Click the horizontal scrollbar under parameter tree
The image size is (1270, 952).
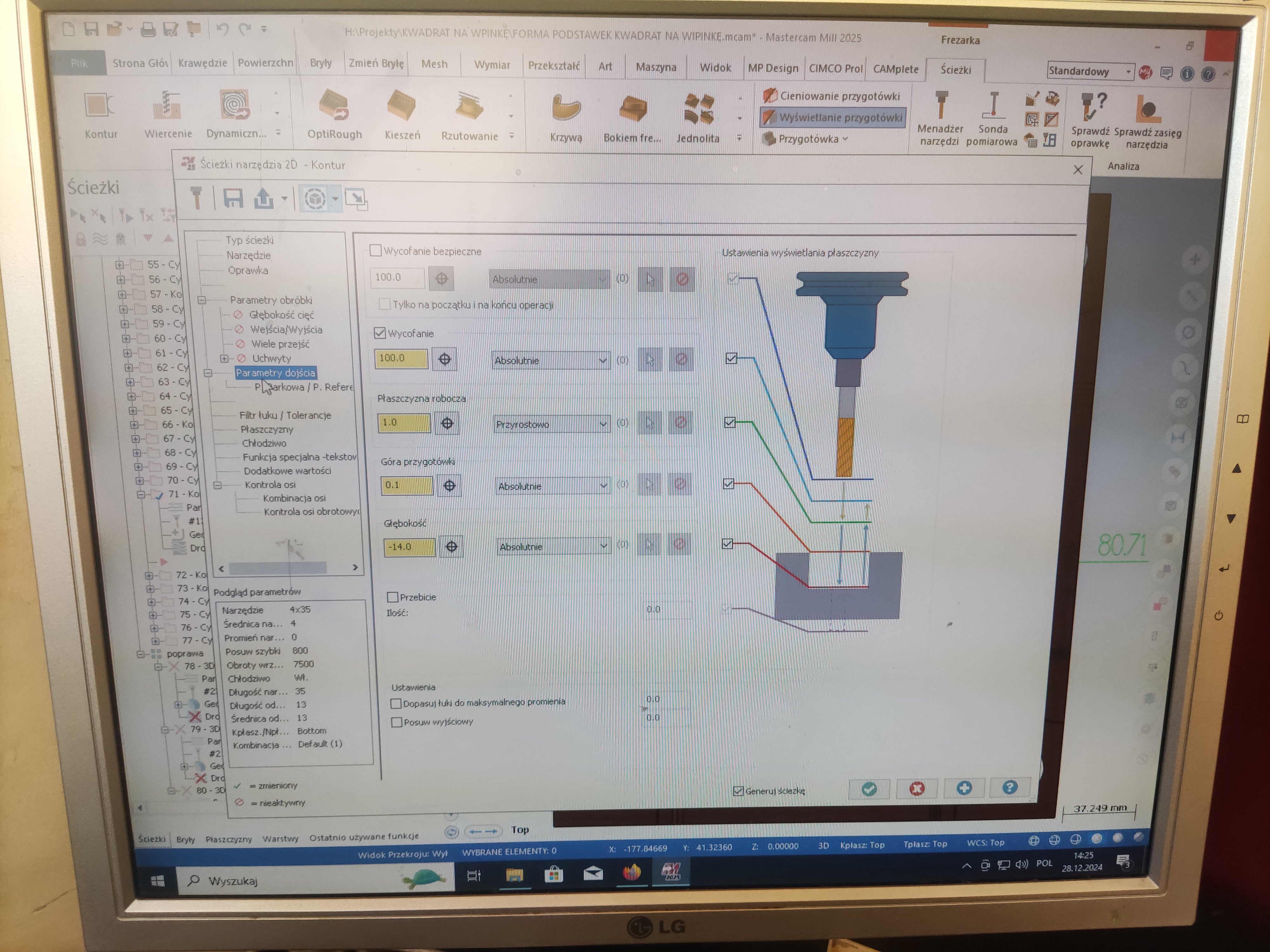(x=278, y=567)
